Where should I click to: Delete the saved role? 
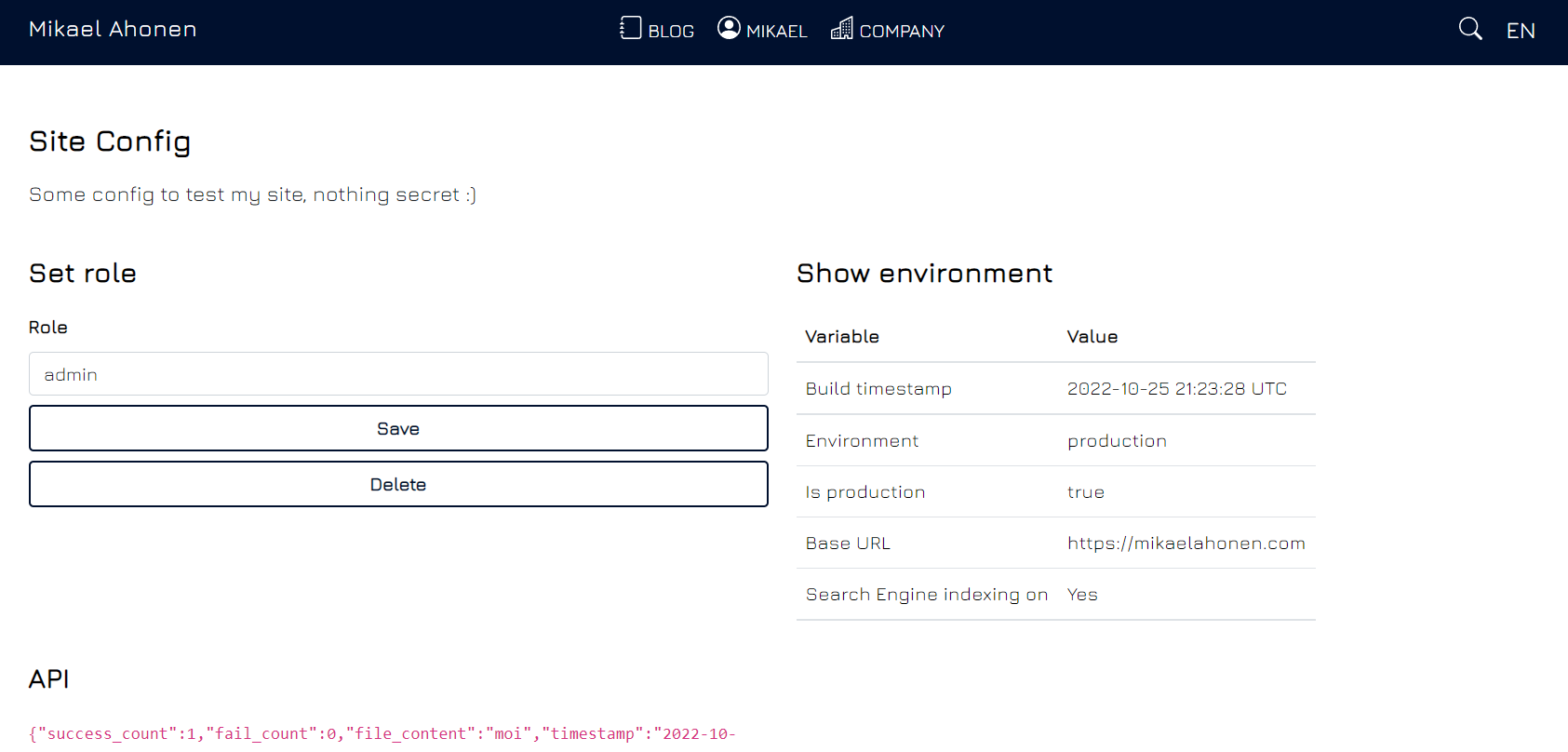click(398, 484)
